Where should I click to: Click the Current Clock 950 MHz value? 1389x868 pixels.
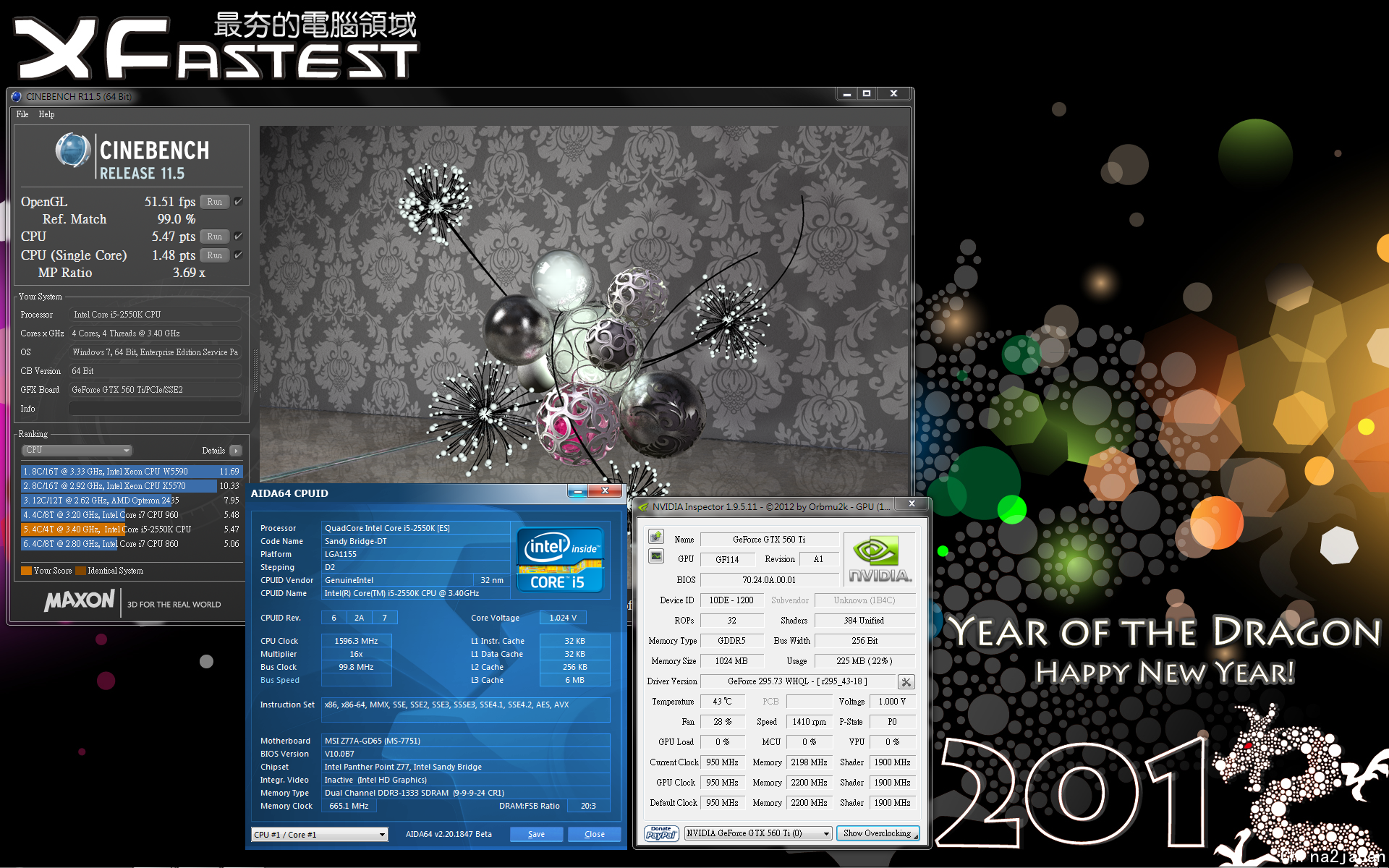(723, 762)
